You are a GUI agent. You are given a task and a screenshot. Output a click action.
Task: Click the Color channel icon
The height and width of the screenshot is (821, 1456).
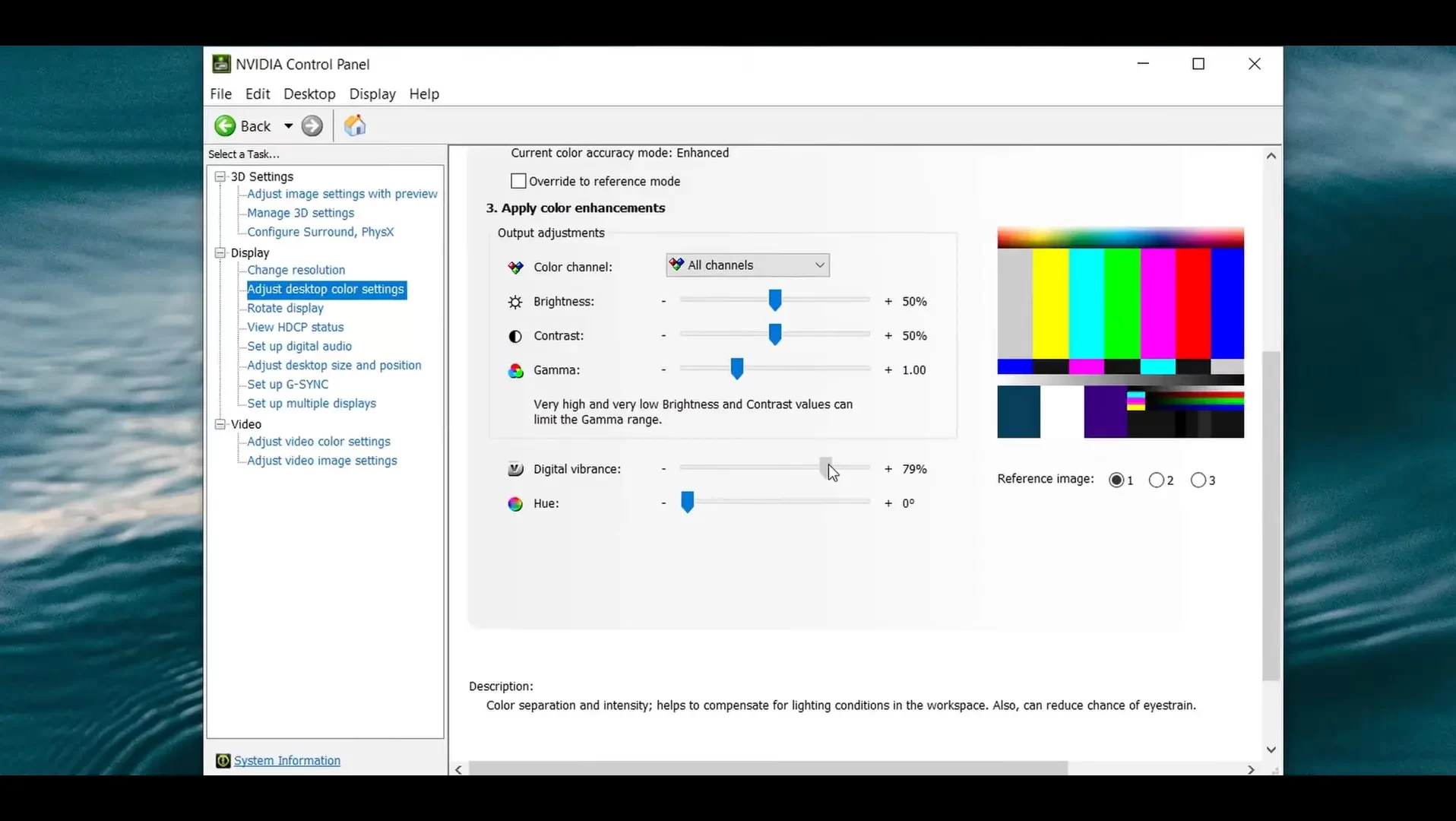(516, 268)
